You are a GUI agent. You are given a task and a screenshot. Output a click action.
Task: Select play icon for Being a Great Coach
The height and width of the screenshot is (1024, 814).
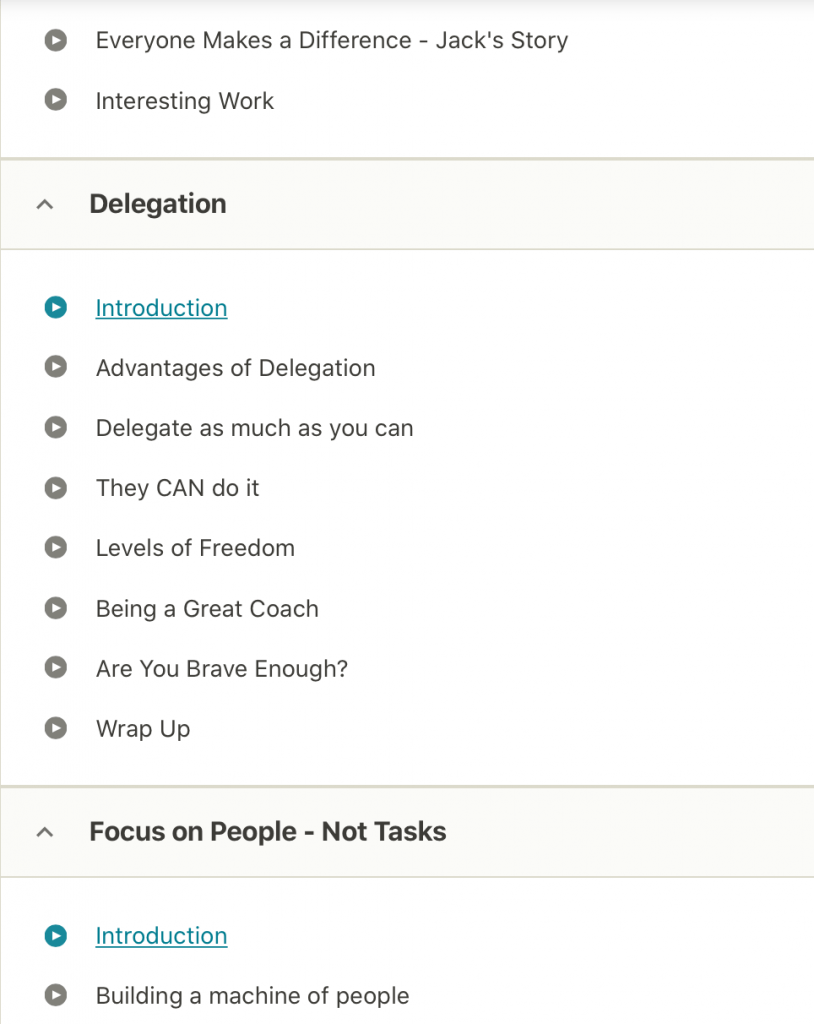[x=56, y=608]
